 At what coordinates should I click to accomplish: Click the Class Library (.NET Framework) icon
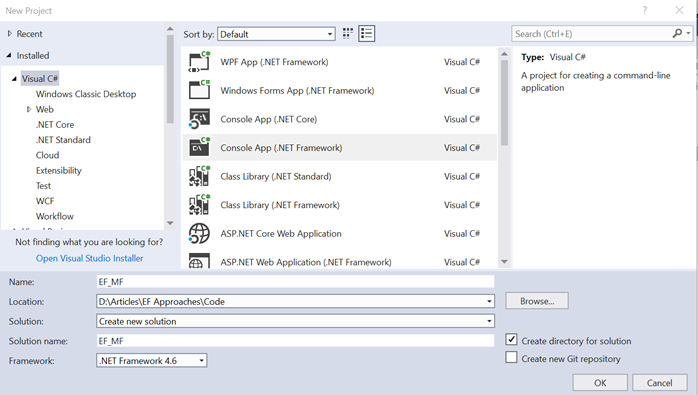click(x=199, y=205)
